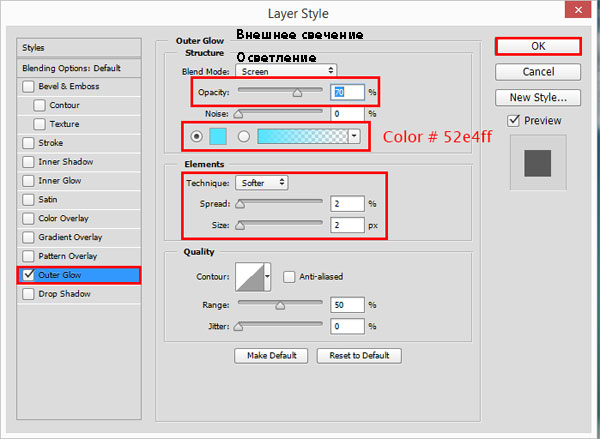Click the Size px field
The image size is (600, 439).
click(347, 225)
